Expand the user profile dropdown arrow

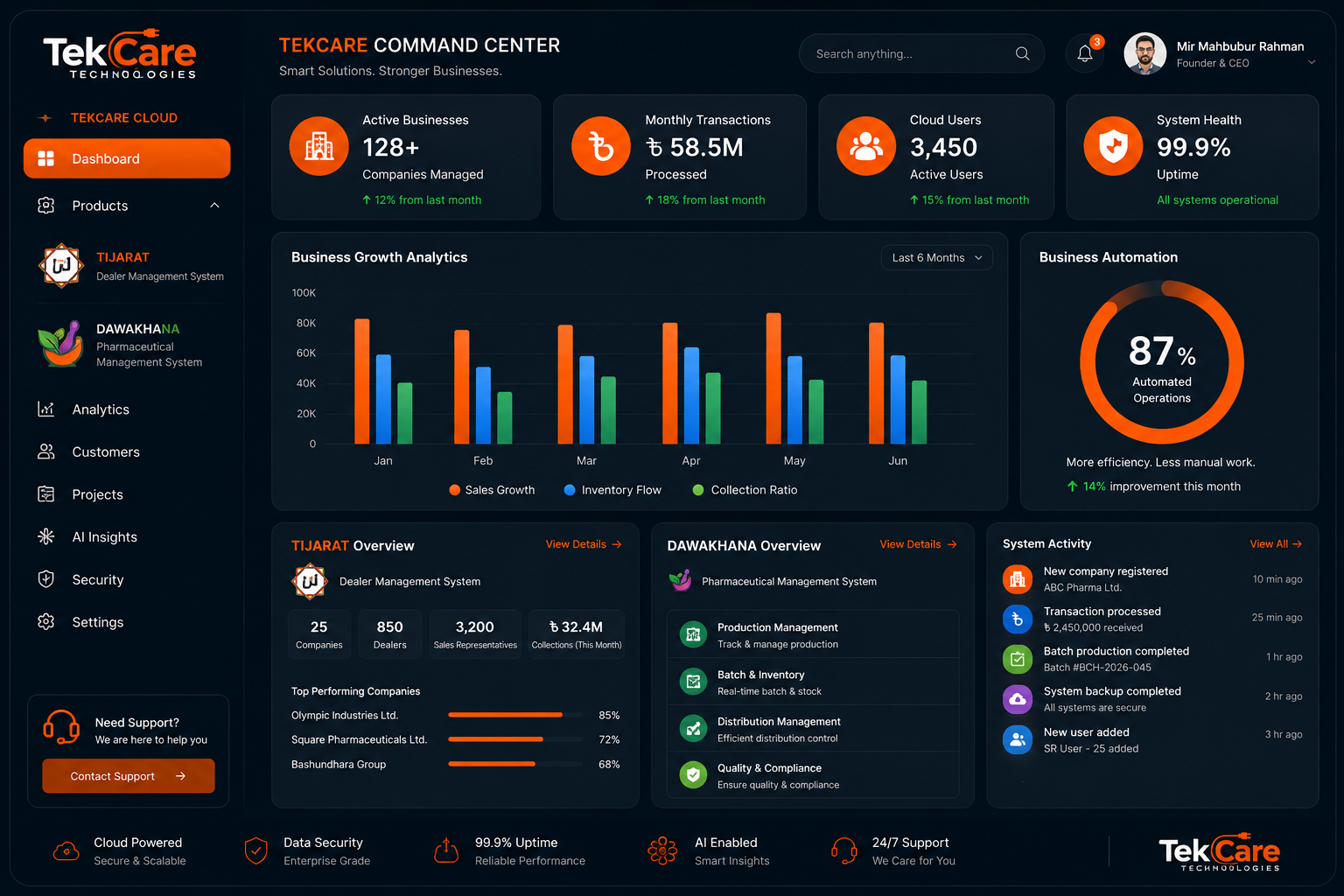tap(1312, 63)
